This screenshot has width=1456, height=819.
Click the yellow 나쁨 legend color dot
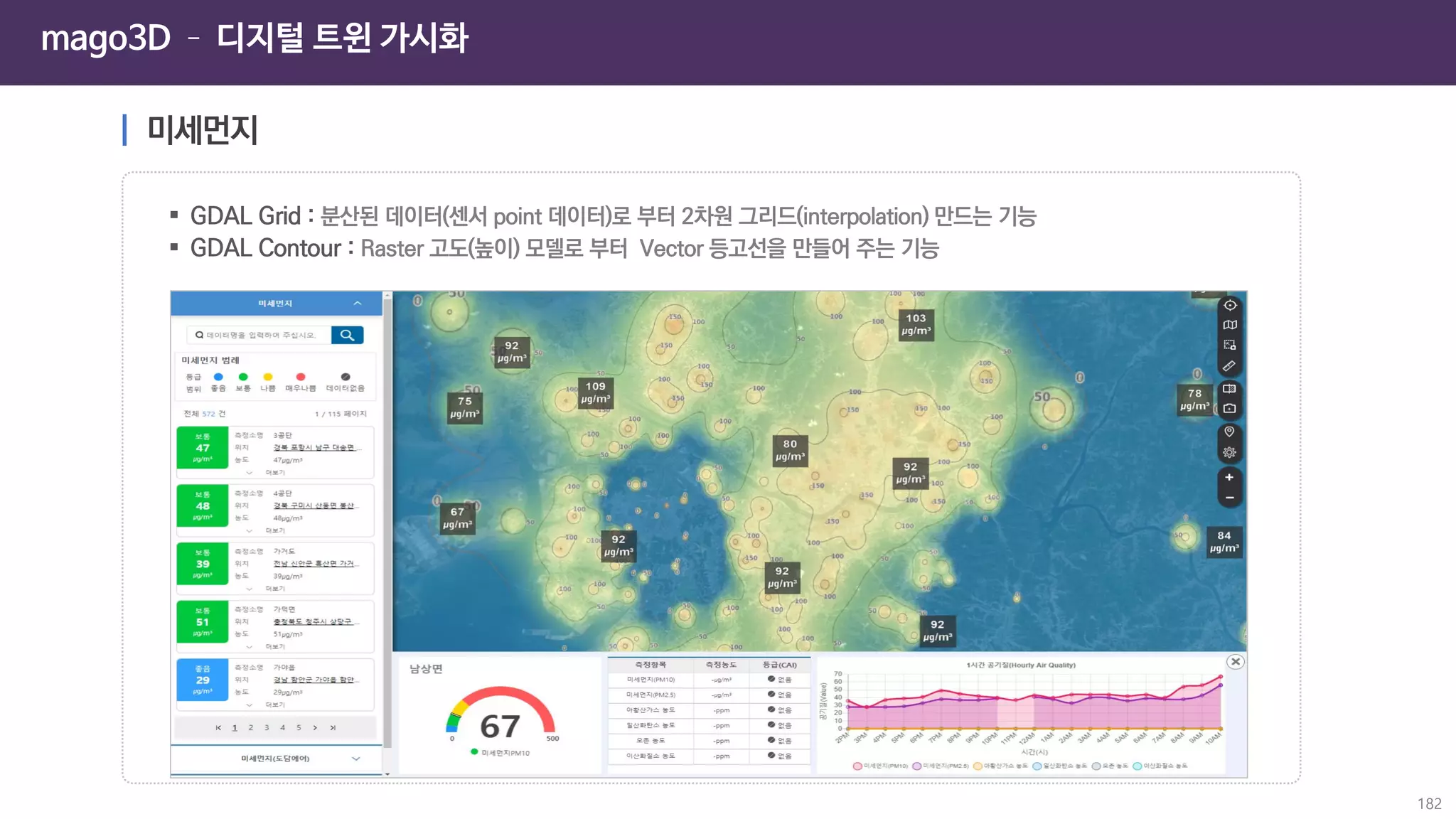click(268, 377)
